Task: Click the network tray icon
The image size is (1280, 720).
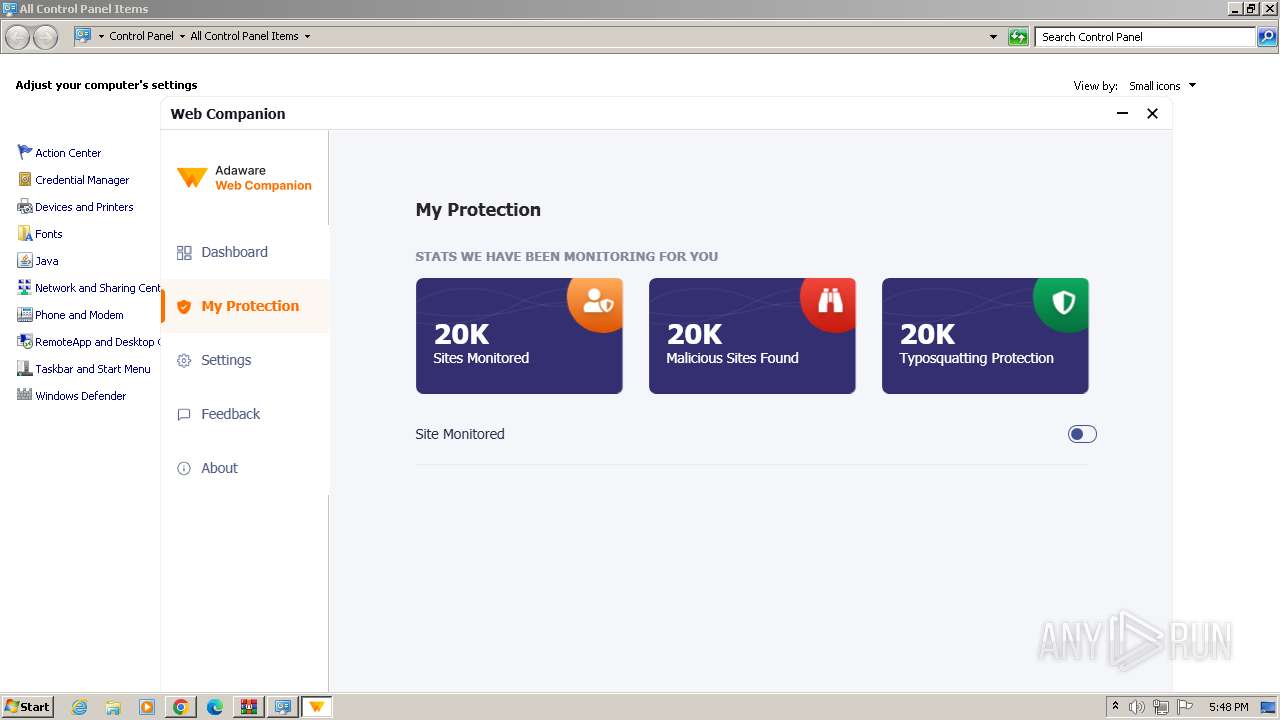Action: point(1160,707)
